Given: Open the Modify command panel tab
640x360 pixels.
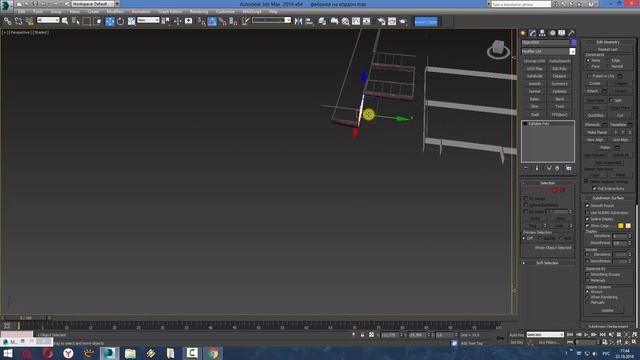Looking at the screenshot, I should coord(533,33).
